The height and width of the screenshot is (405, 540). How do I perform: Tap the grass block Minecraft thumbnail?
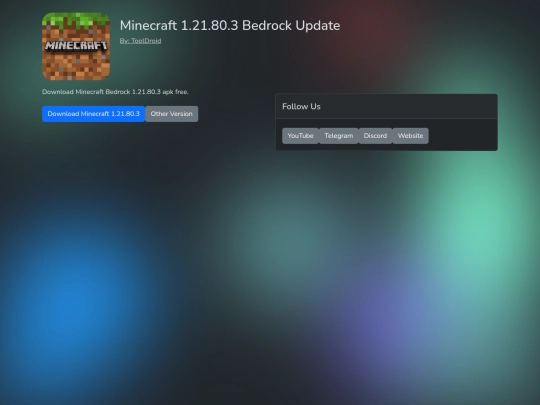pyautogui.click(x=76, y=46)
